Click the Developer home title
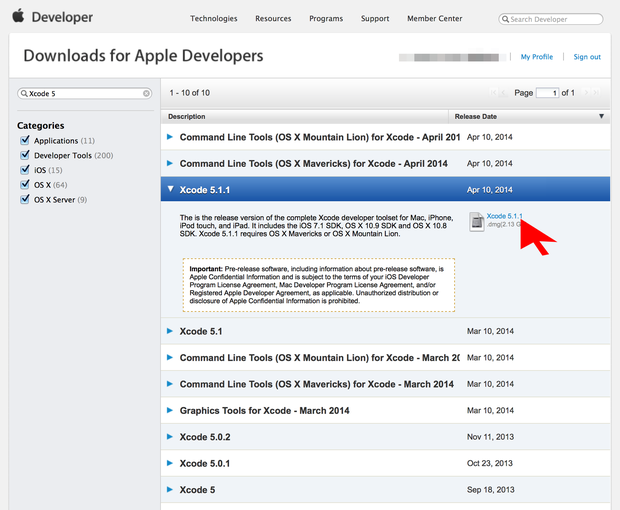The width and height of the screenshot is (620, 510). [62, 17]
